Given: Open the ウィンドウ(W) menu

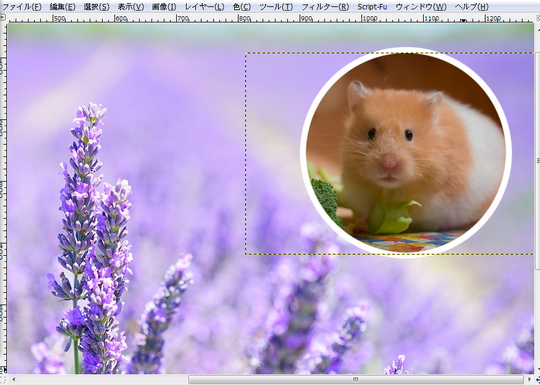Looking at the screenshot, I should coord(420,7).
